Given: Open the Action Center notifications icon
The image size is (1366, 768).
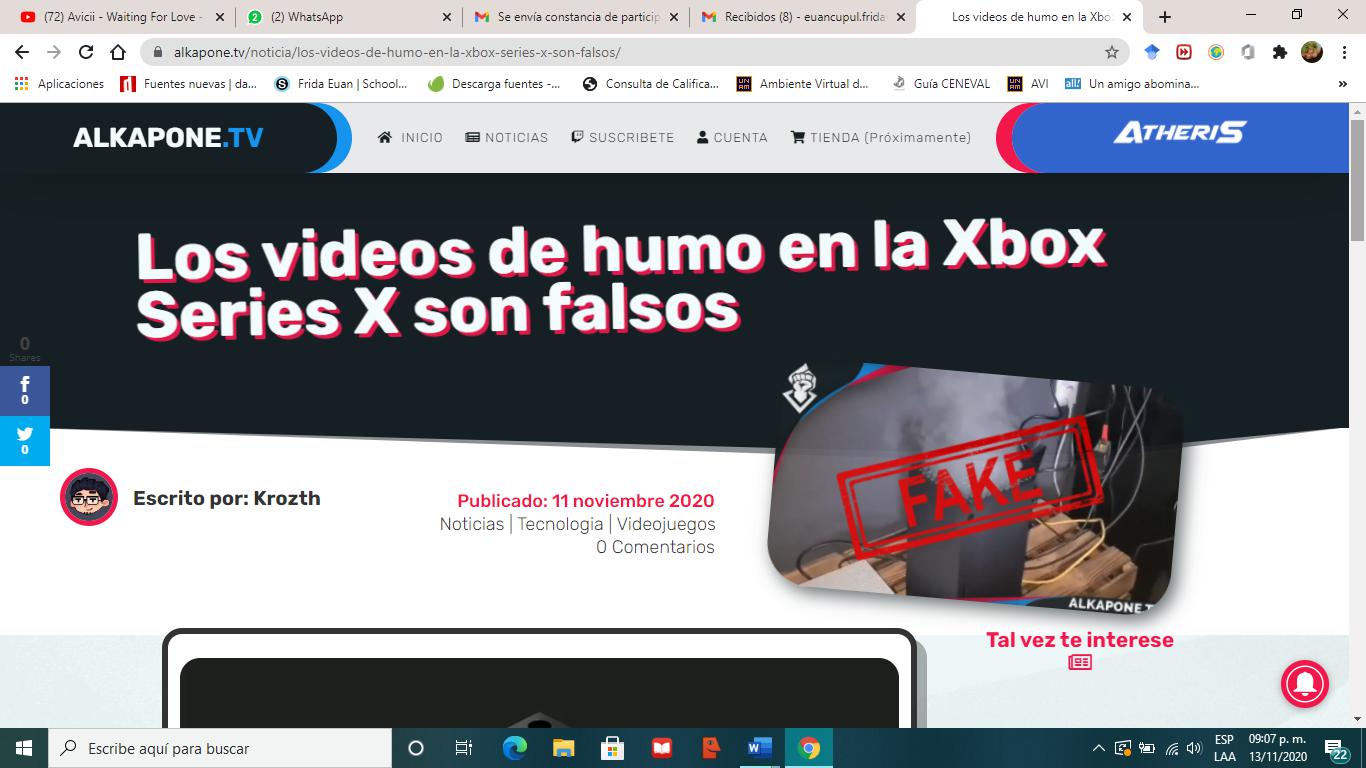Looking at the screenshot, I should click(1334, 748).
